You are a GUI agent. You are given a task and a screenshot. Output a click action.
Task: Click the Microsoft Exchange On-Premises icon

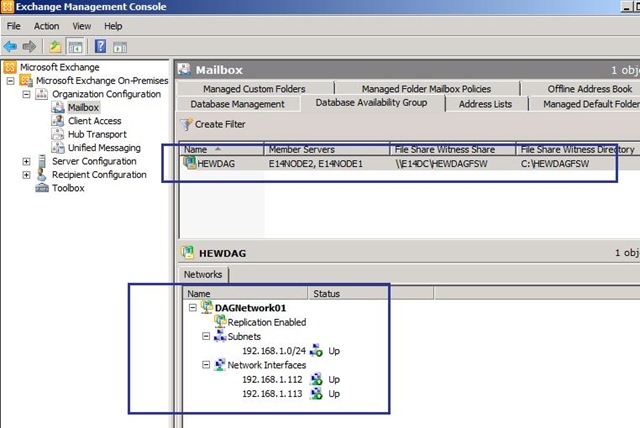pyautogui.click(x=27, y=80)
